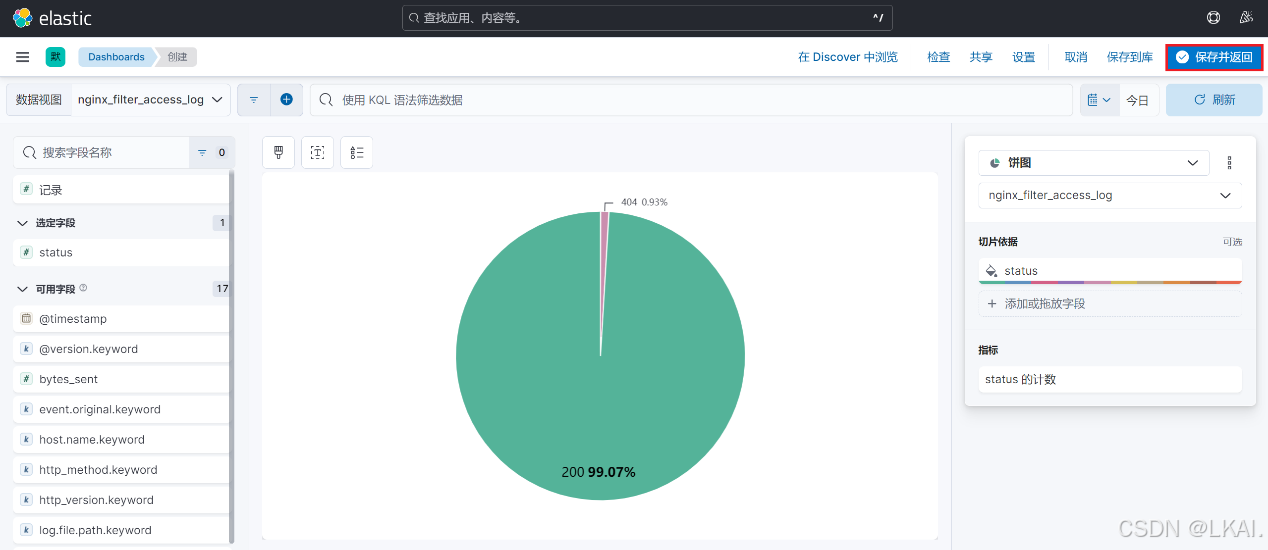The width and height of the screenshot is (1268, 550).
Task: Click the 创建 breadcrumb
Action: coord(178,57)
